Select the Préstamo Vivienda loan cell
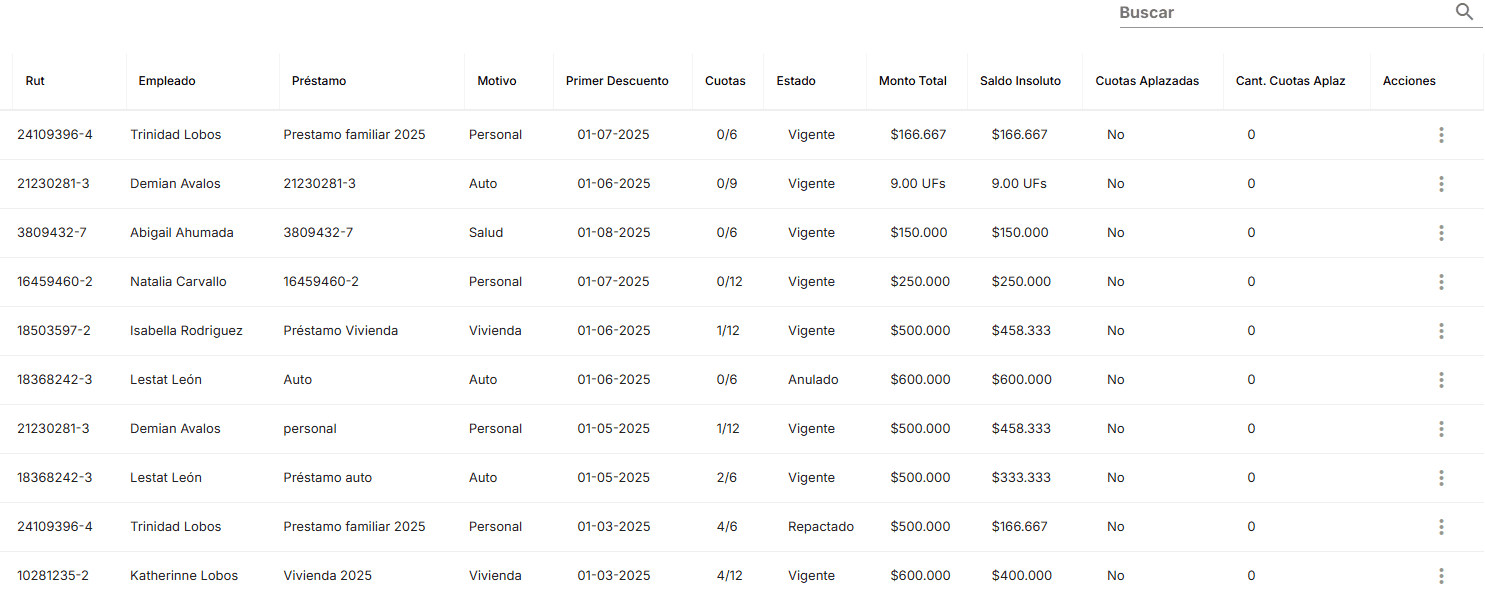Screen dimensions: 1485x598 point(341,331)
